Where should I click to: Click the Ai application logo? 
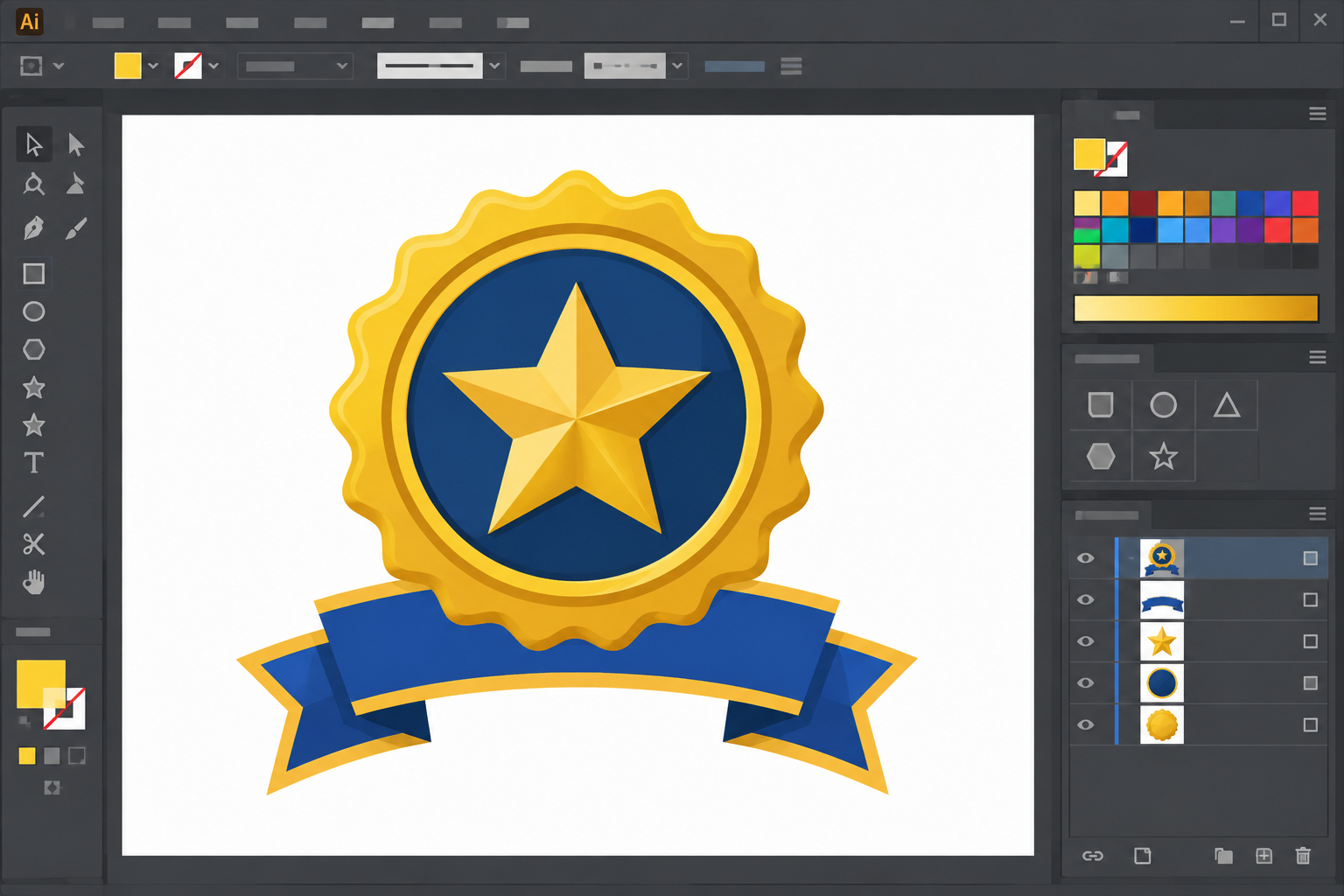(x=30, y=22)
